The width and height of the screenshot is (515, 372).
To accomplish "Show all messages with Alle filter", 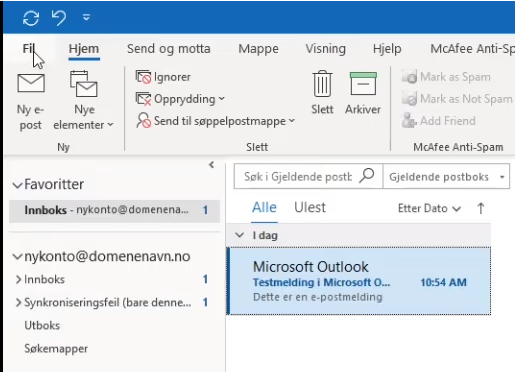I will (264, 208).
